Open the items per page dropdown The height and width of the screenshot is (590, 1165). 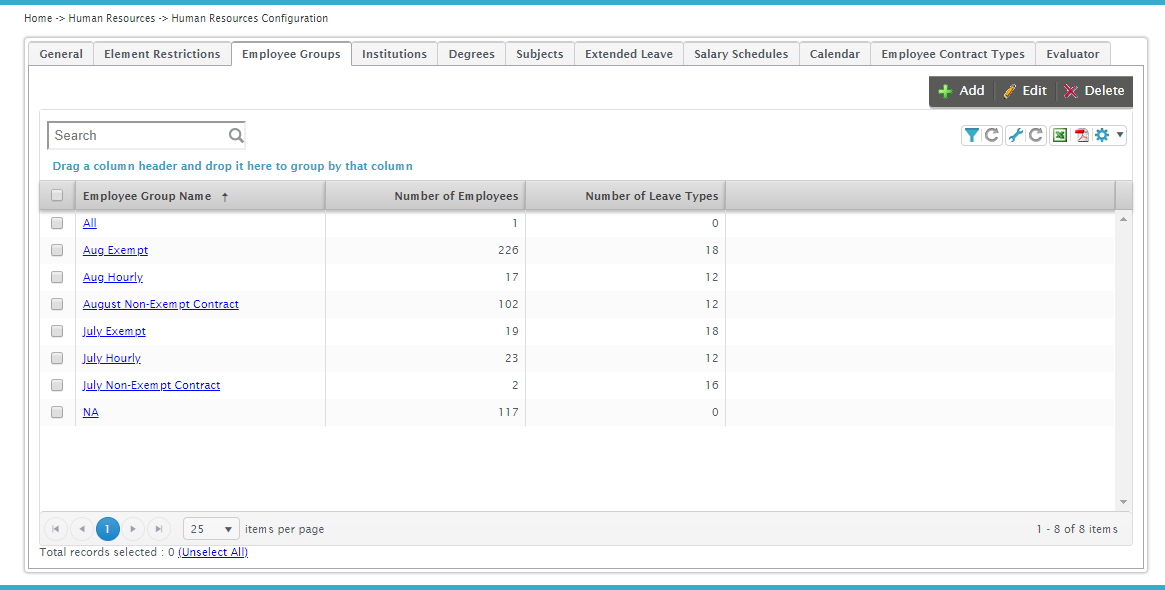211,529
